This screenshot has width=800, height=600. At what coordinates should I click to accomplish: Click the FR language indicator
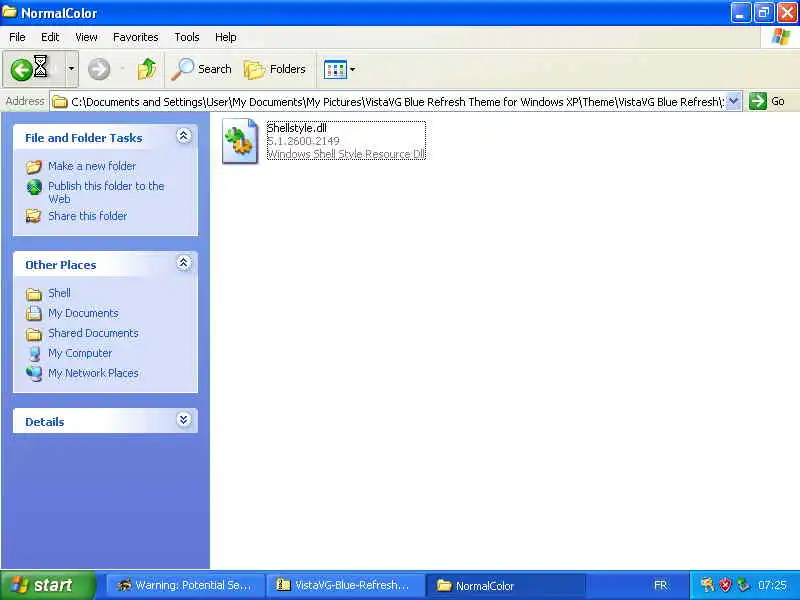660,585
